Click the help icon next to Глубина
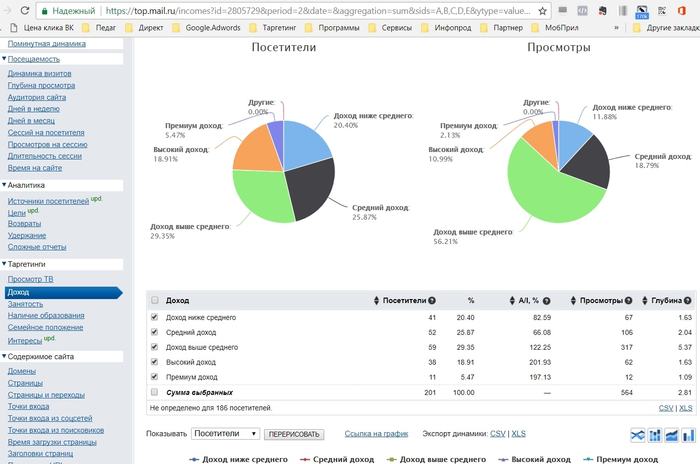Viewport: 700px width, 464px height. coord(688,301)
